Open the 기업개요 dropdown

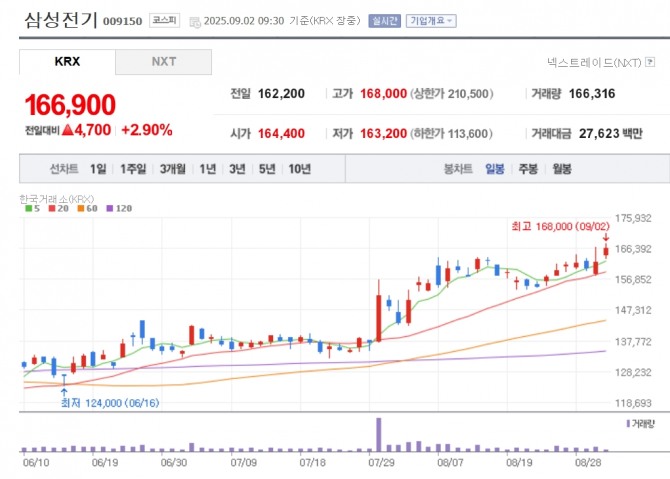coord(431,20)
